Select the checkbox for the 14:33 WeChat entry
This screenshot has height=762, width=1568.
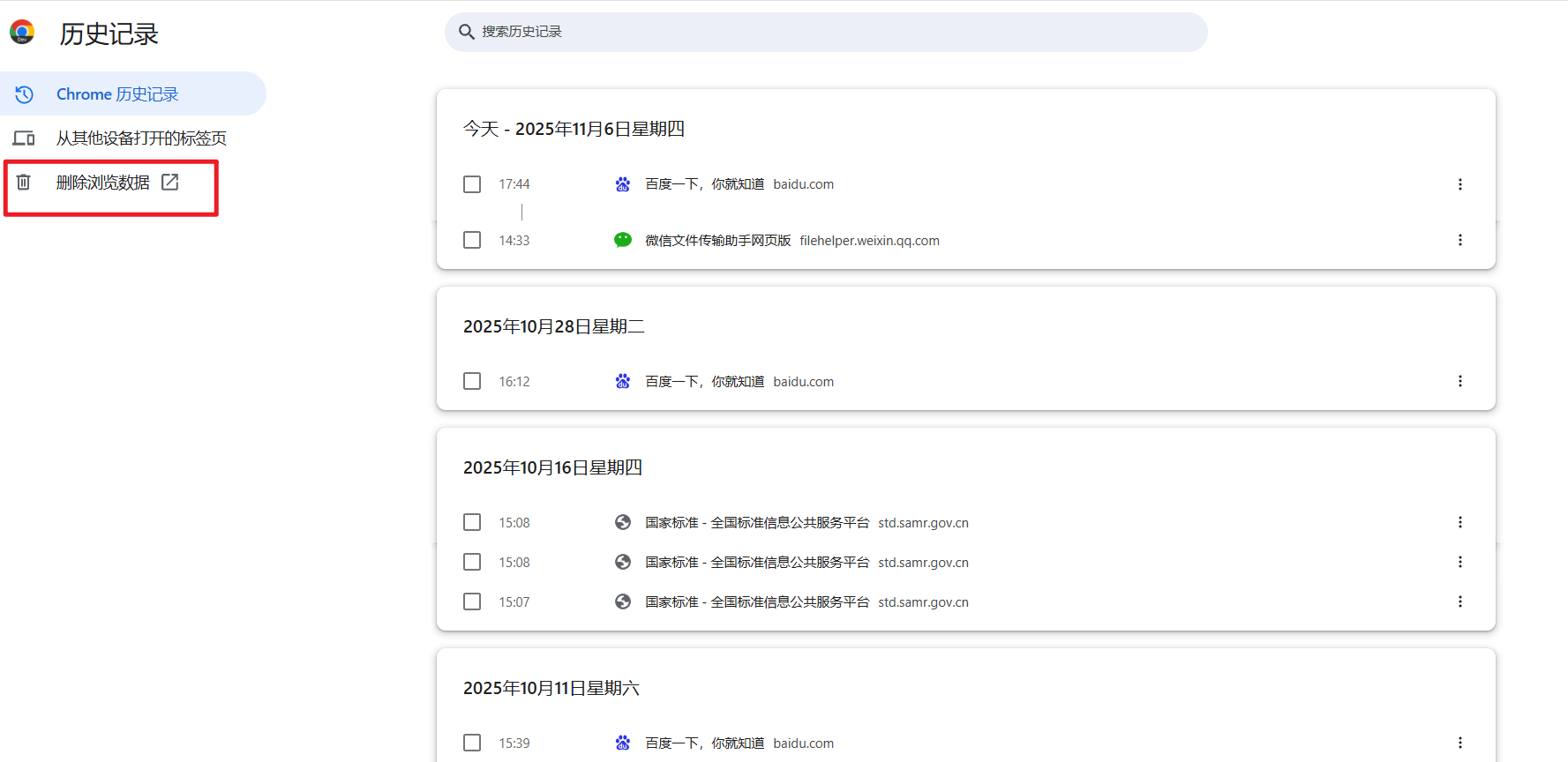(x=472, y=240)
